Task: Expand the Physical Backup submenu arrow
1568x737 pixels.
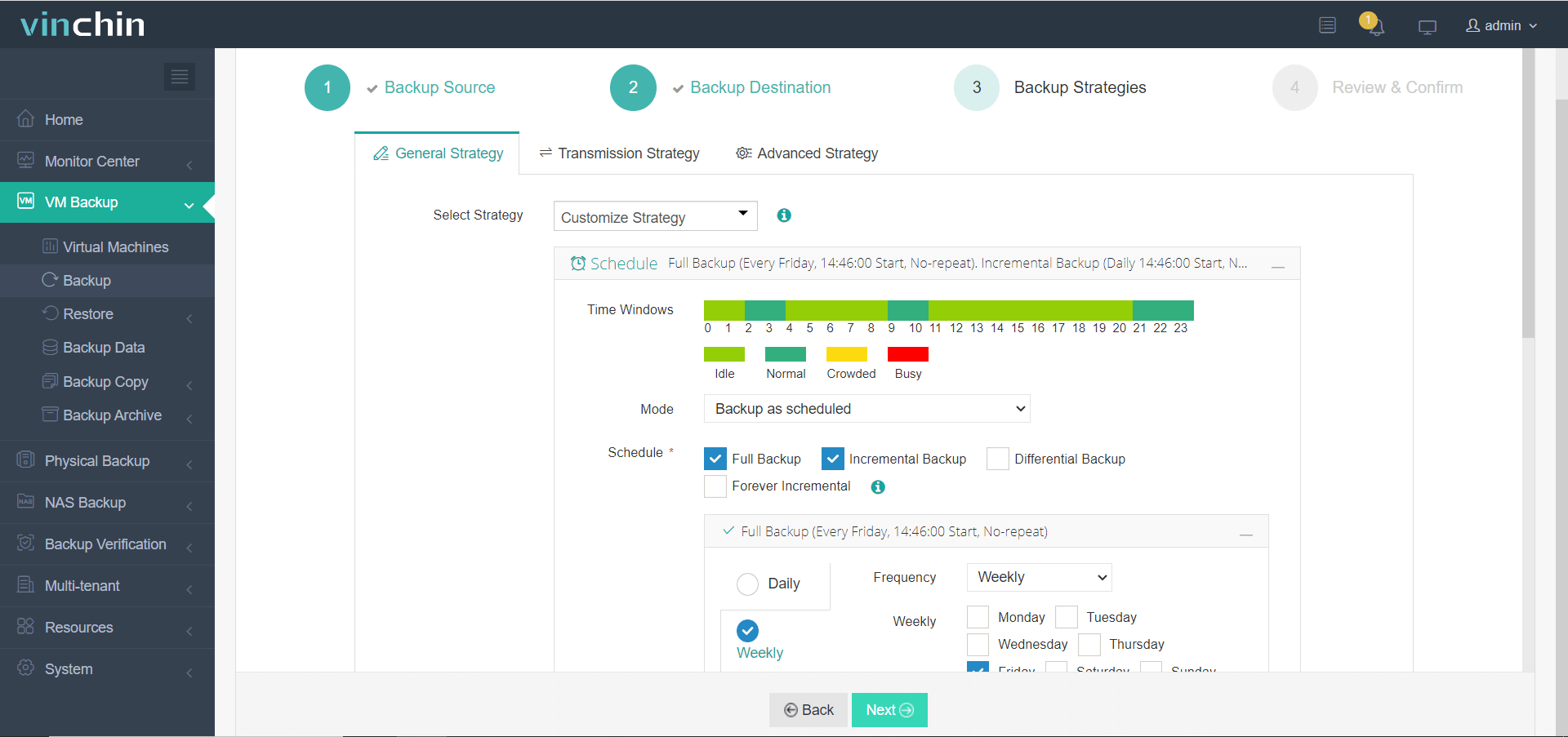Action: click(189, 464)
